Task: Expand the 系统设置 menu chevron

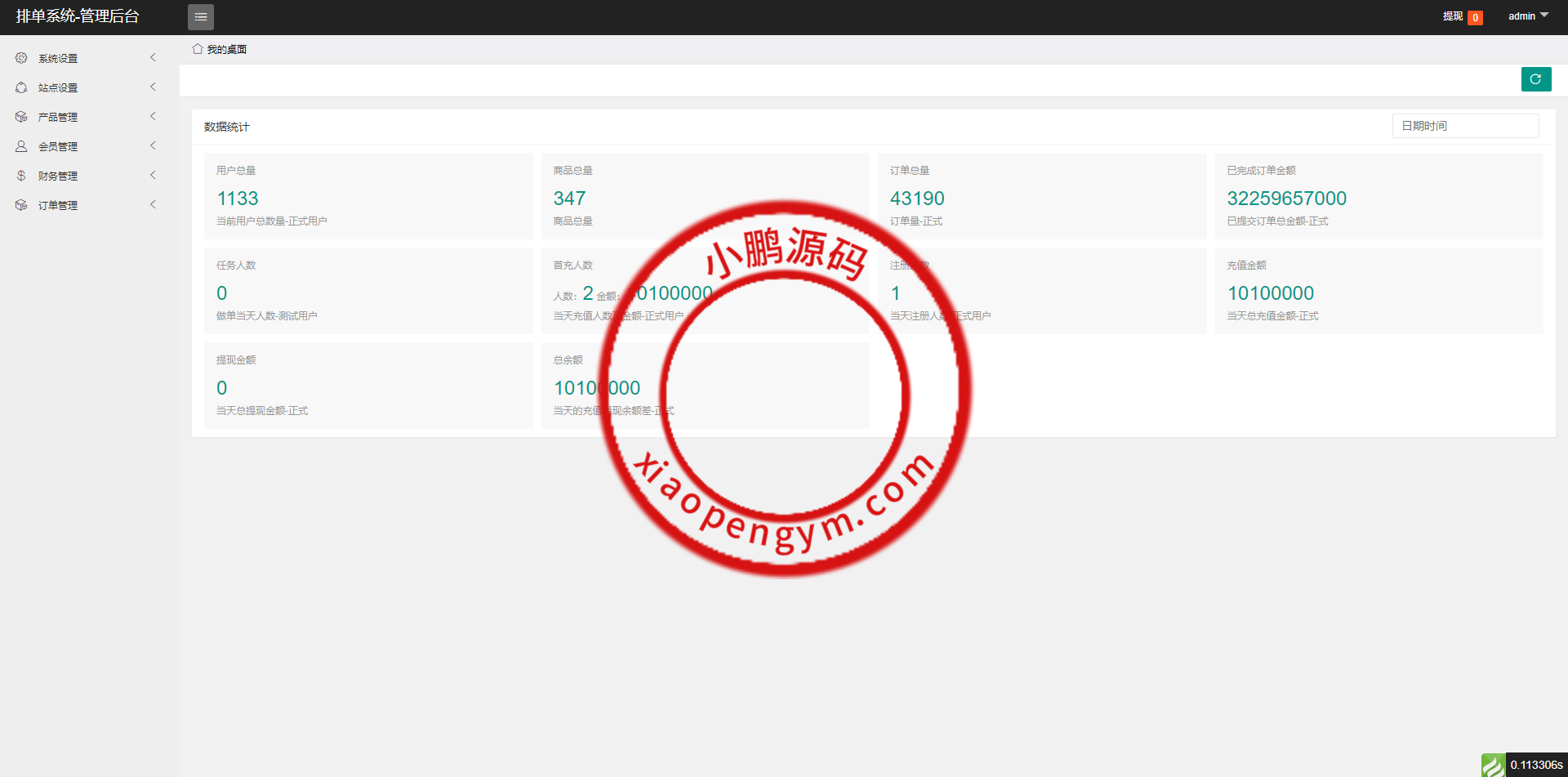Action: pyautogui.click(x=153, y=58)
